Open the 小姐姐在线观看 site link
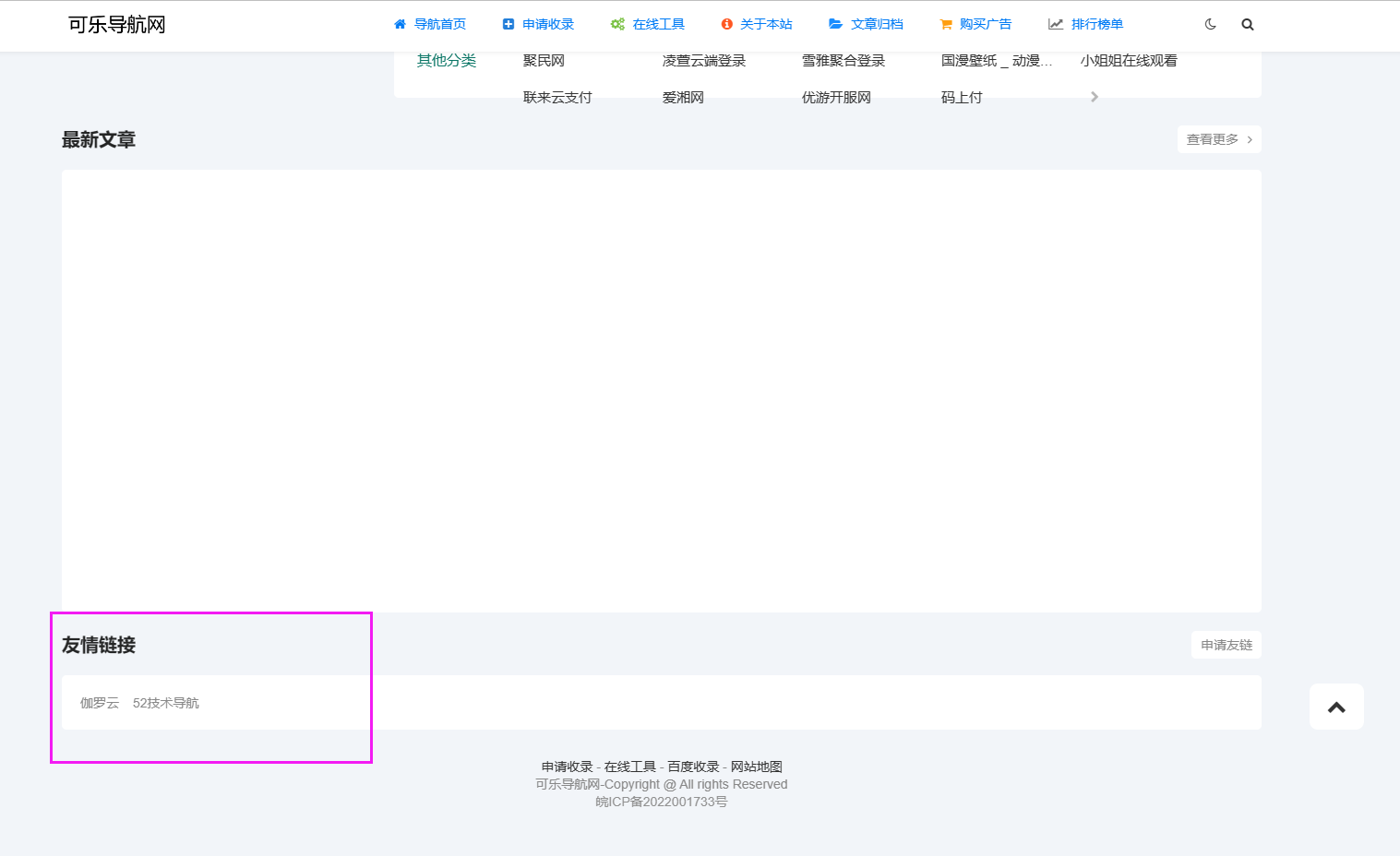The width and height of the screenshot is (1400, 856). (x=1129, y=61)
